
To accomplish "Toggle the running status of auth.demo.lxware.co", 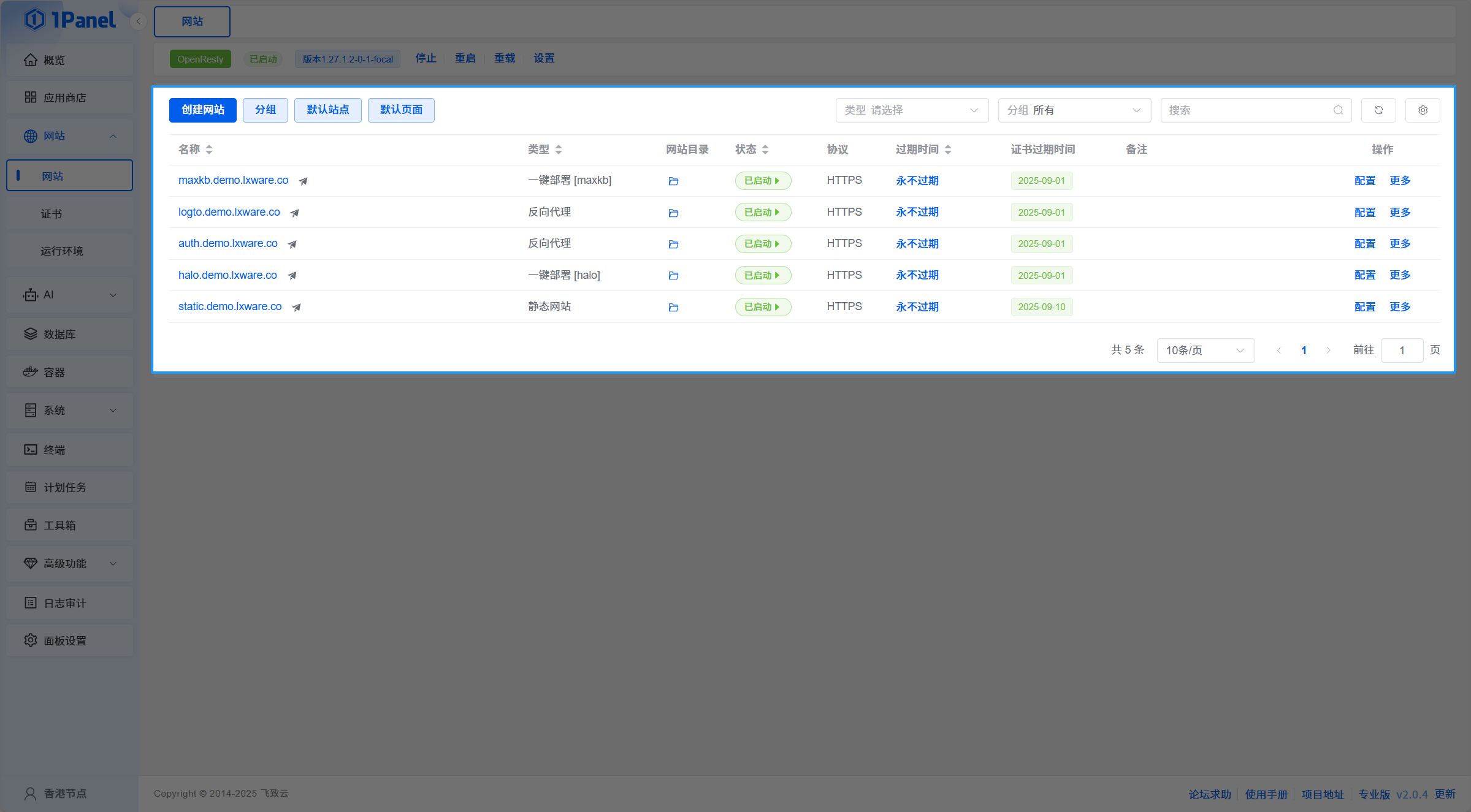I will coord(762,244).
